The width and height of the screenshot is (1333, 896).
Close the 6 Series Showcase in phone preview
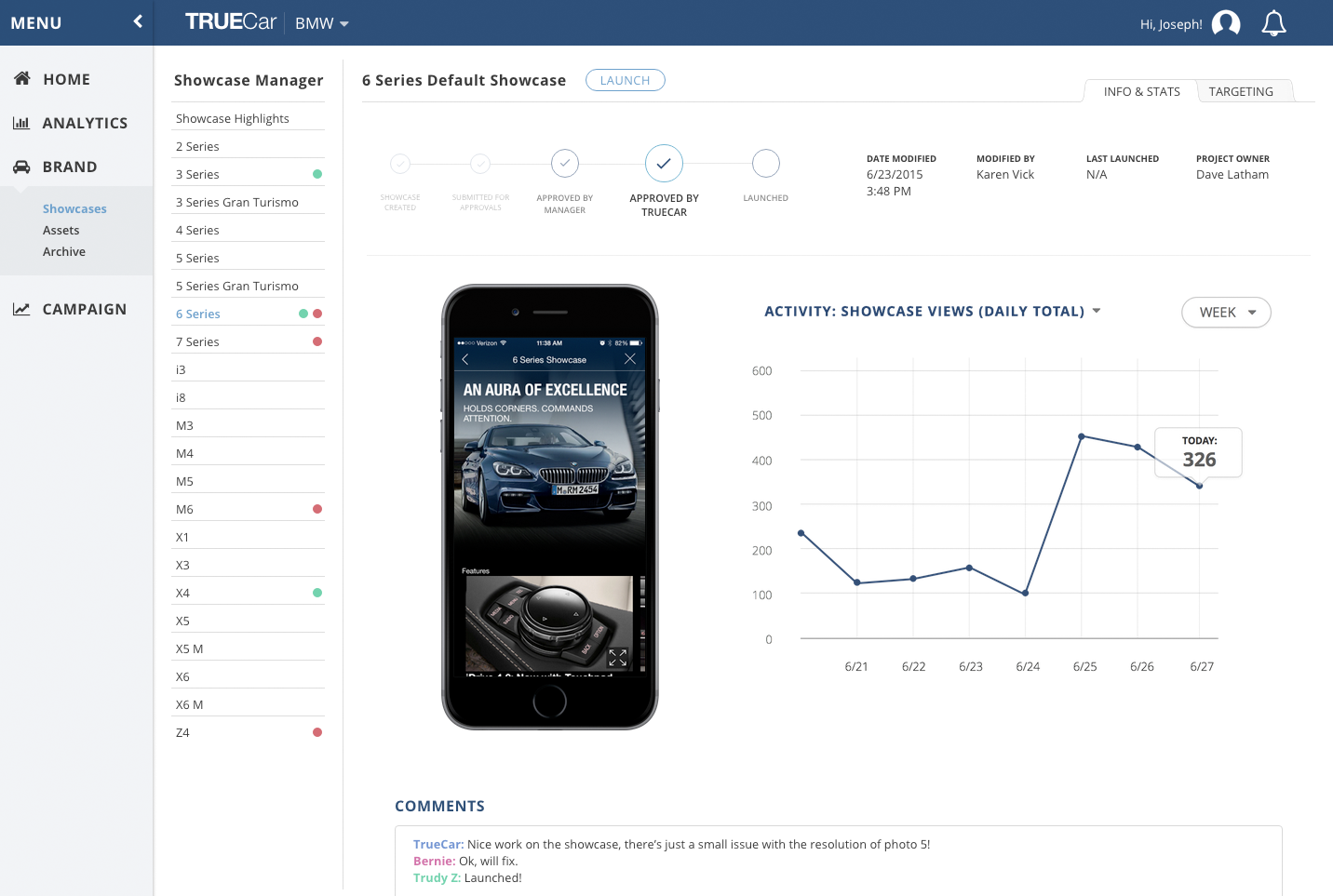(630, 359)
